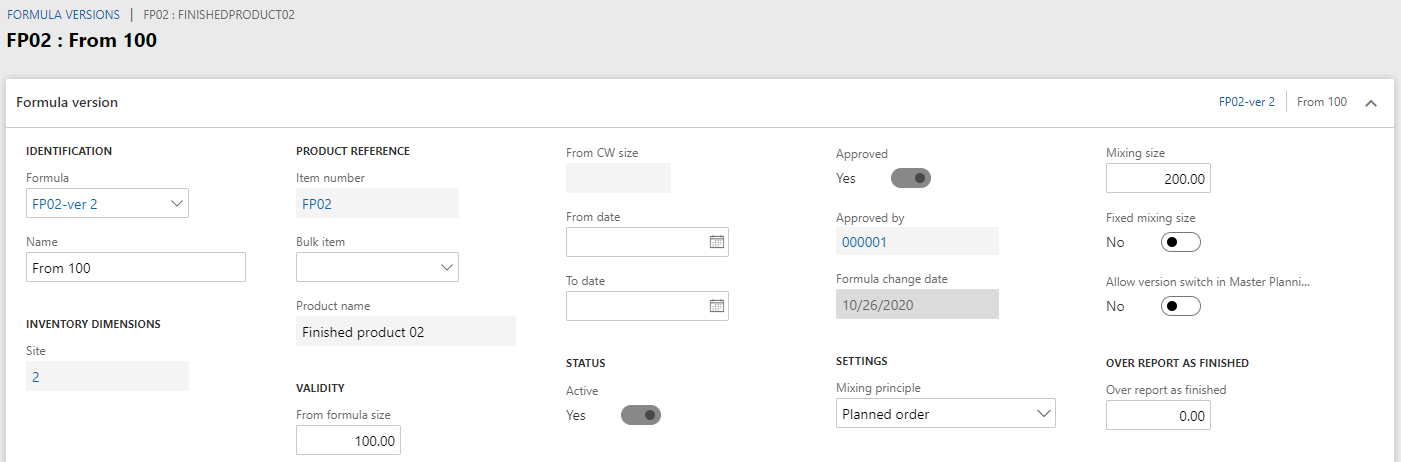Image resolution: width=1401 pixels, height=462 pixels.
Task: Collapse the Formula version section
Action: click(1370, 103)
